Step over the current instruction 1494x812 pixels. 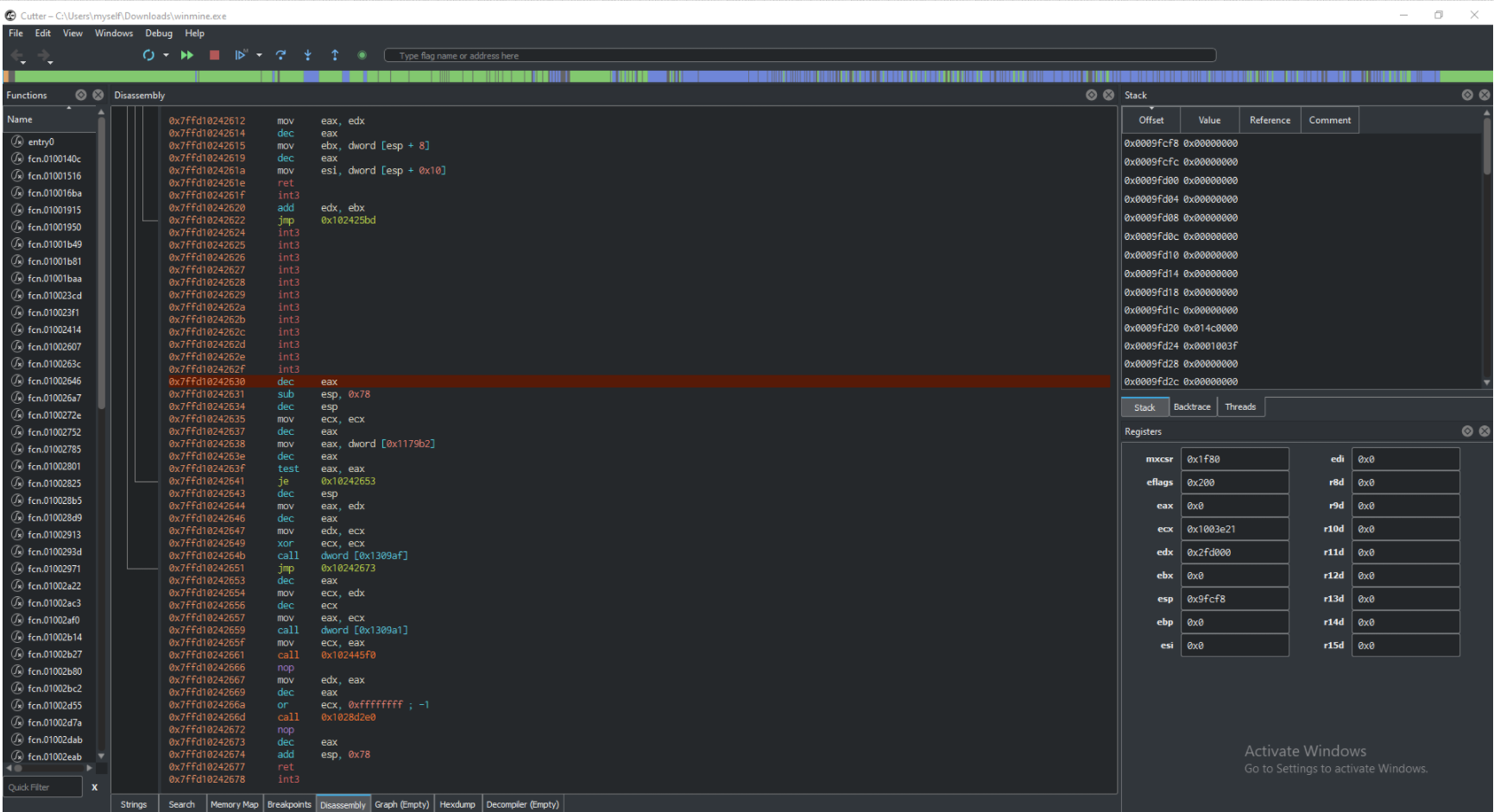pyautogui.click(x=281, y=54)
